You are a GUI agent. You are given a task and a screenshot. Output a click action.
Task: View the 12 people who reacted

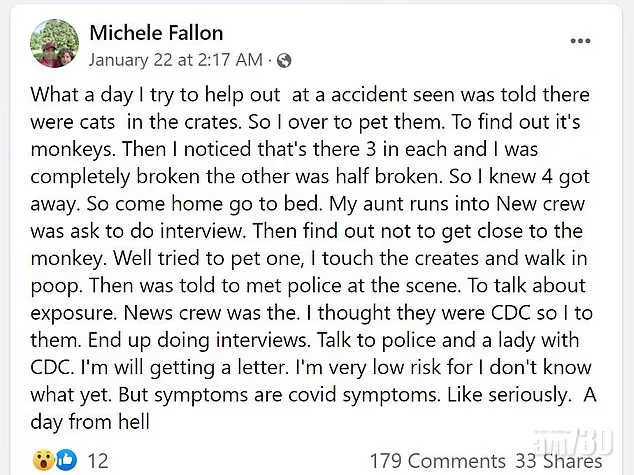[99, 460]
